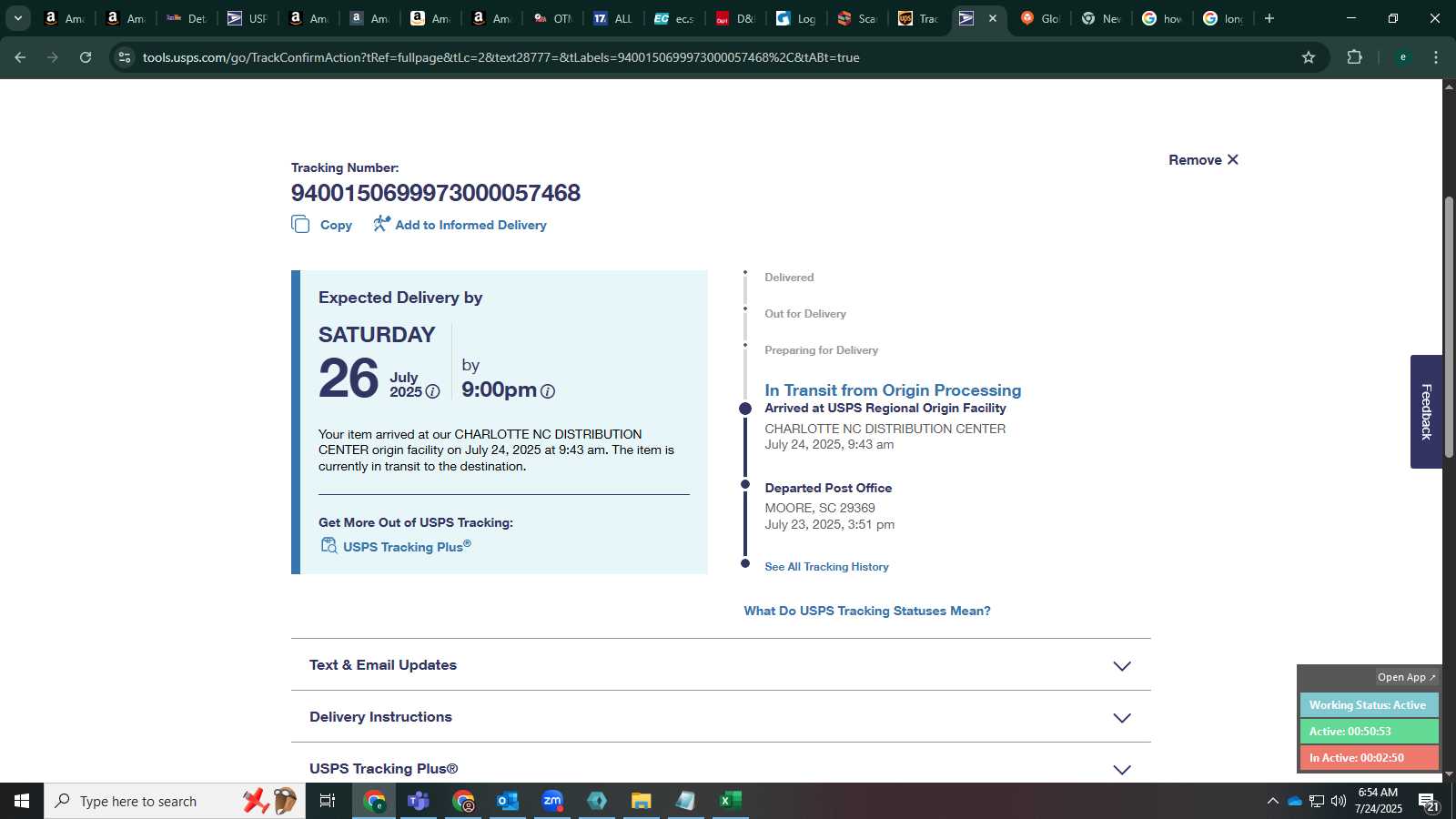Click the 'Departed Post Office' entry
The width and height of the screenshot is (1456, 819).
(x=828, y=488)
